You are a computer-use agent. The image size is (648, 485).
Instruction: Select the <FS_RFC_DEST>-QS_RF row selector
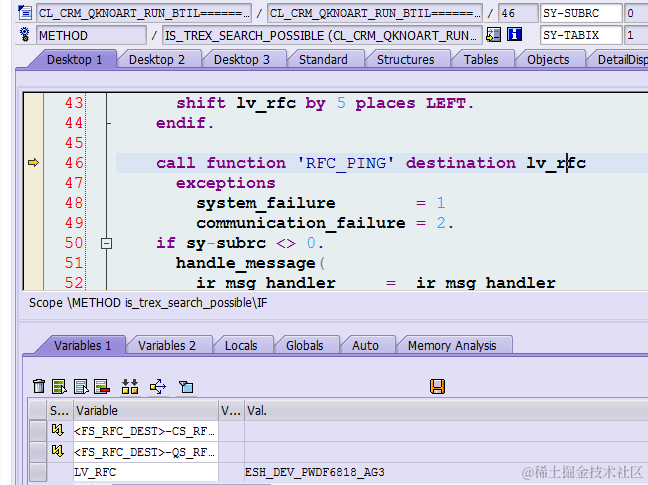point(38,452)
